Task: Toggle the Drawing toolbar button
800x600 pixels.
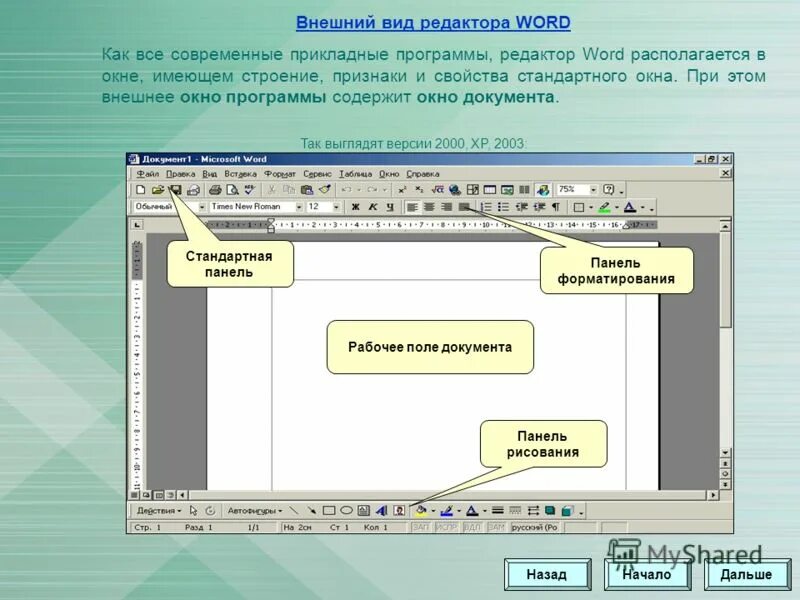Action: 543,190
